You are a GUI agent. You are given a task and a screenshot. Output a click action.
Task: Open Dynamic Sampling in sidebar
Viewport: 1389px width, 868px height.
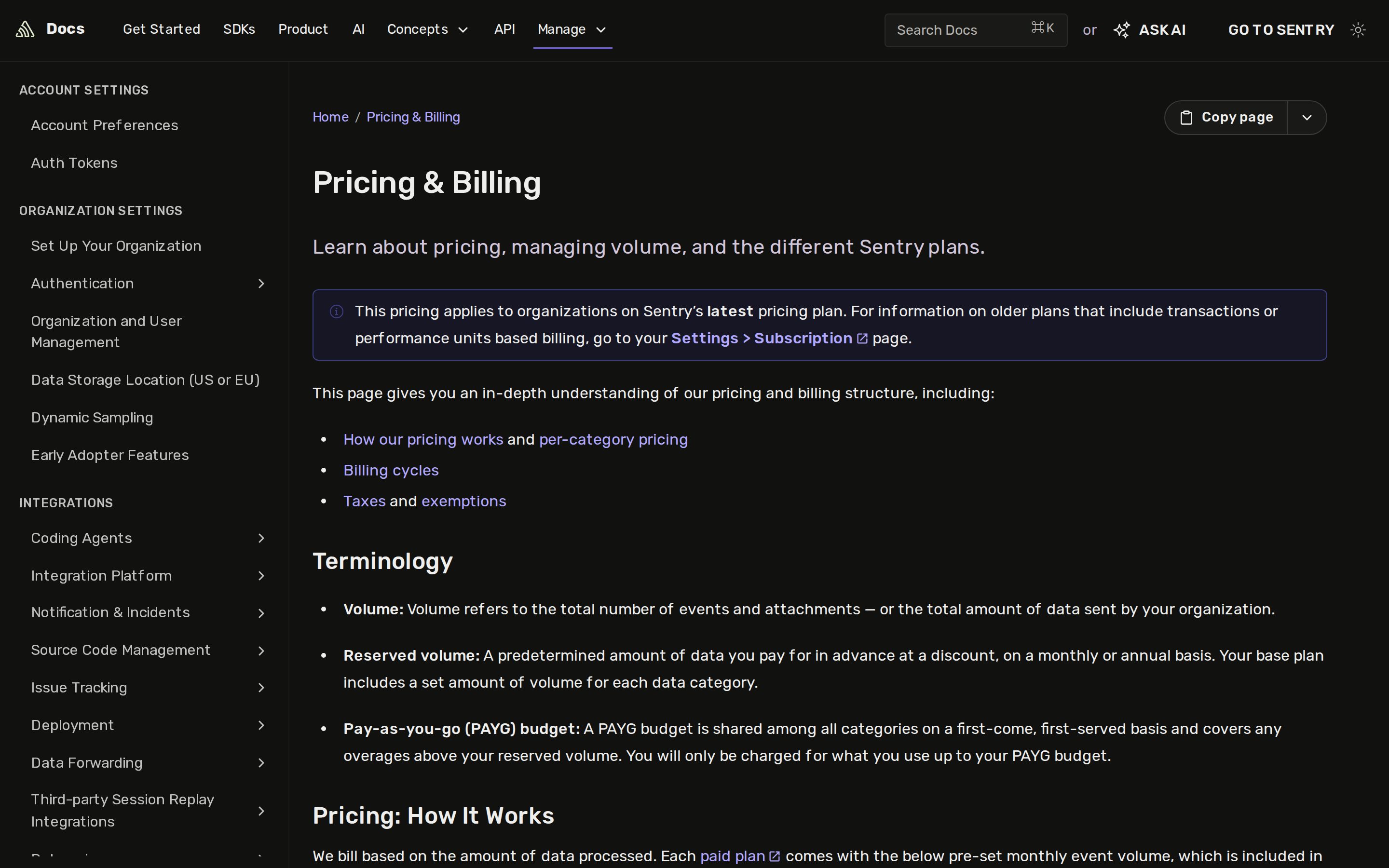92,418
